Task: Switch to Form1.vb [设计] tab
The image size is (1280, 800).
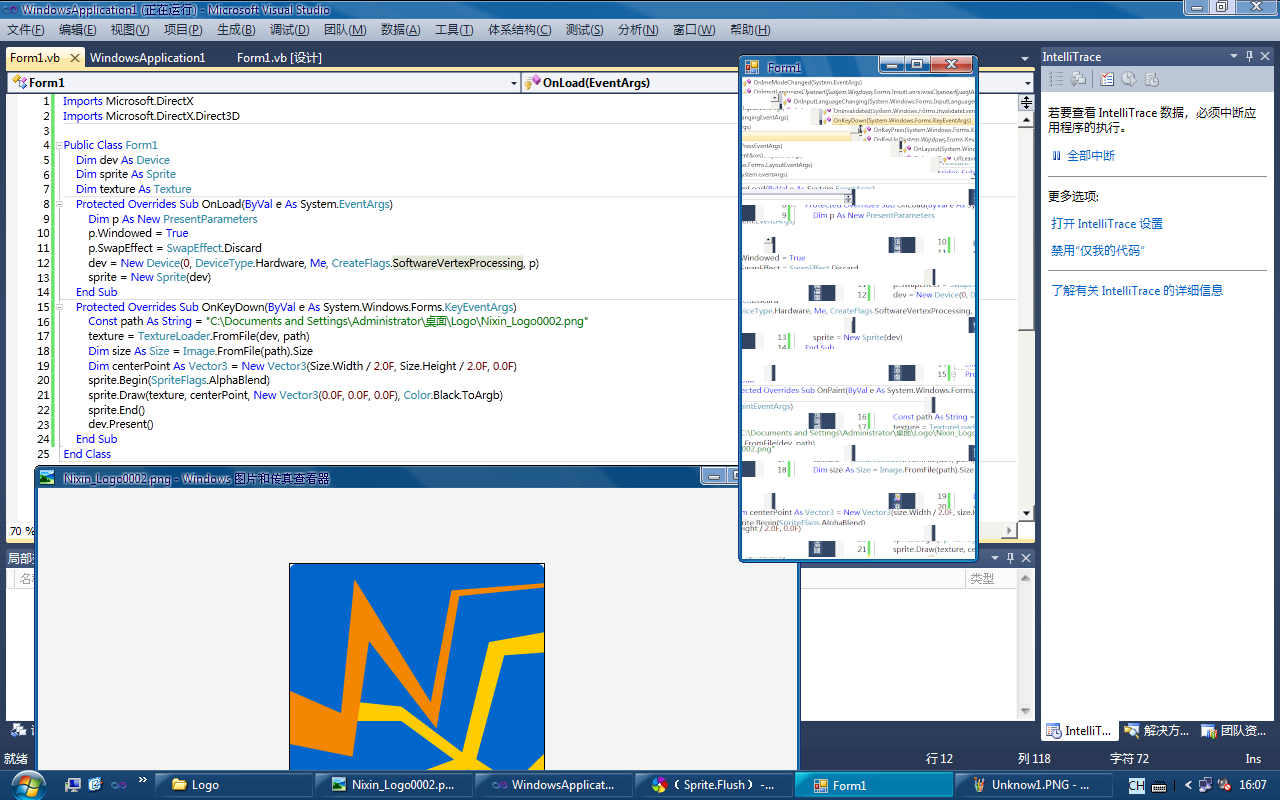Action: click(x=278, y=58)
